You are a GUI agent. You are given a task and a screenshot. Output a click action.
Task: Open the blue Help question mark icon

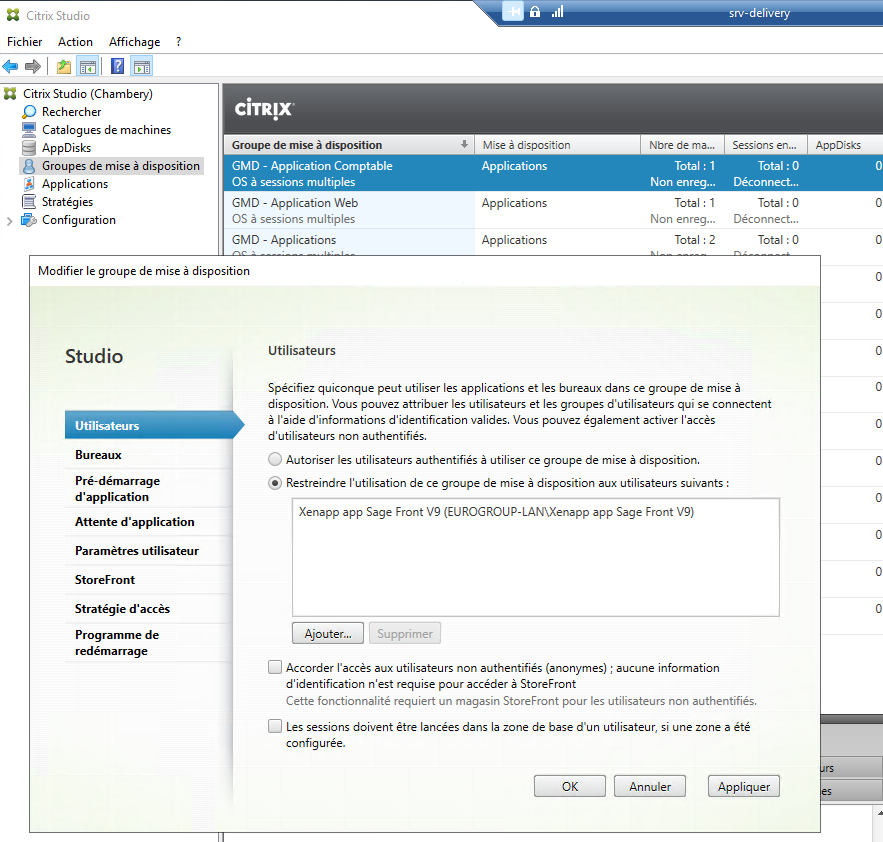(x=117, y=66)
